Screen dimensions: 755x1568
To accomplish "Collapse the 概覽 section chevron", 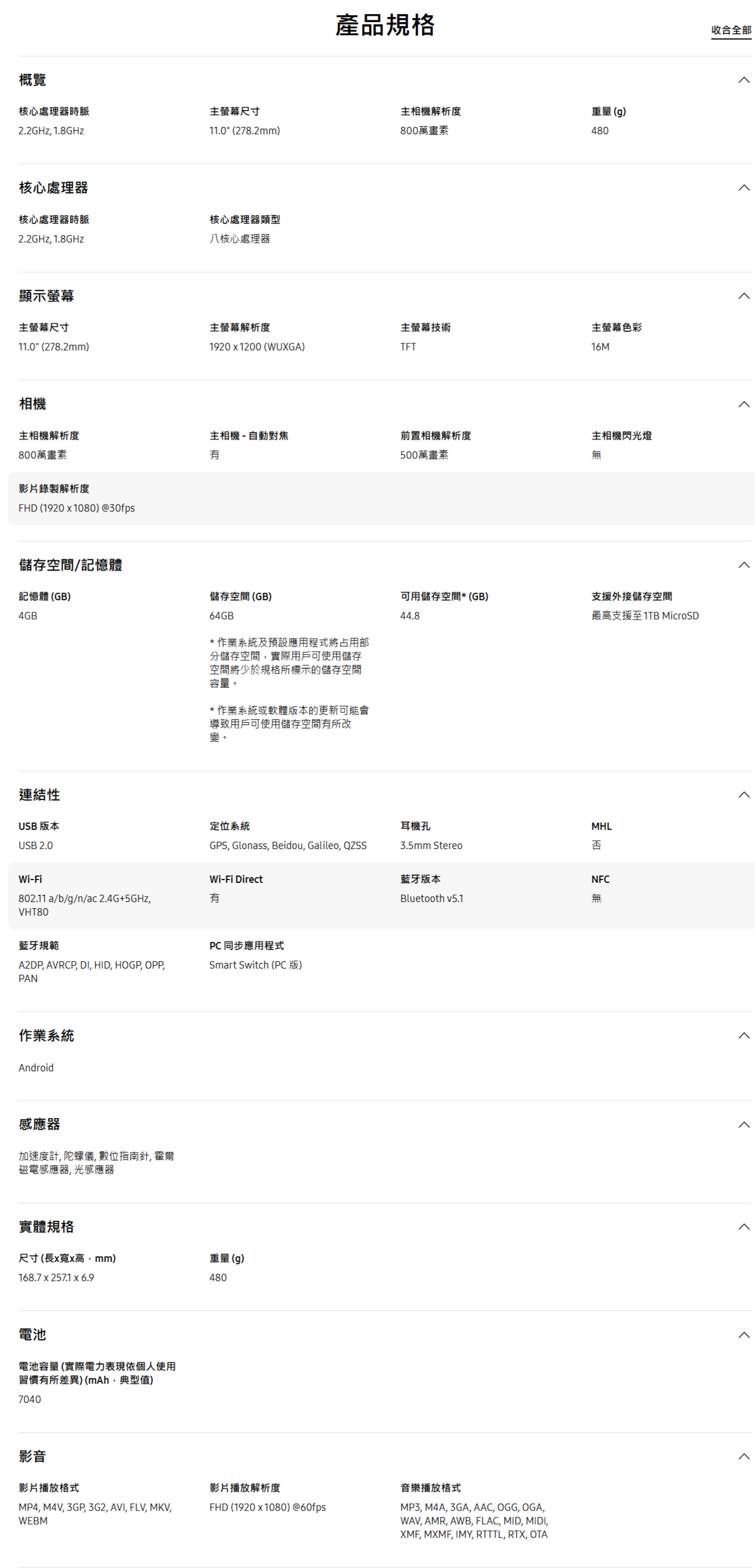I will pos(743,79).
